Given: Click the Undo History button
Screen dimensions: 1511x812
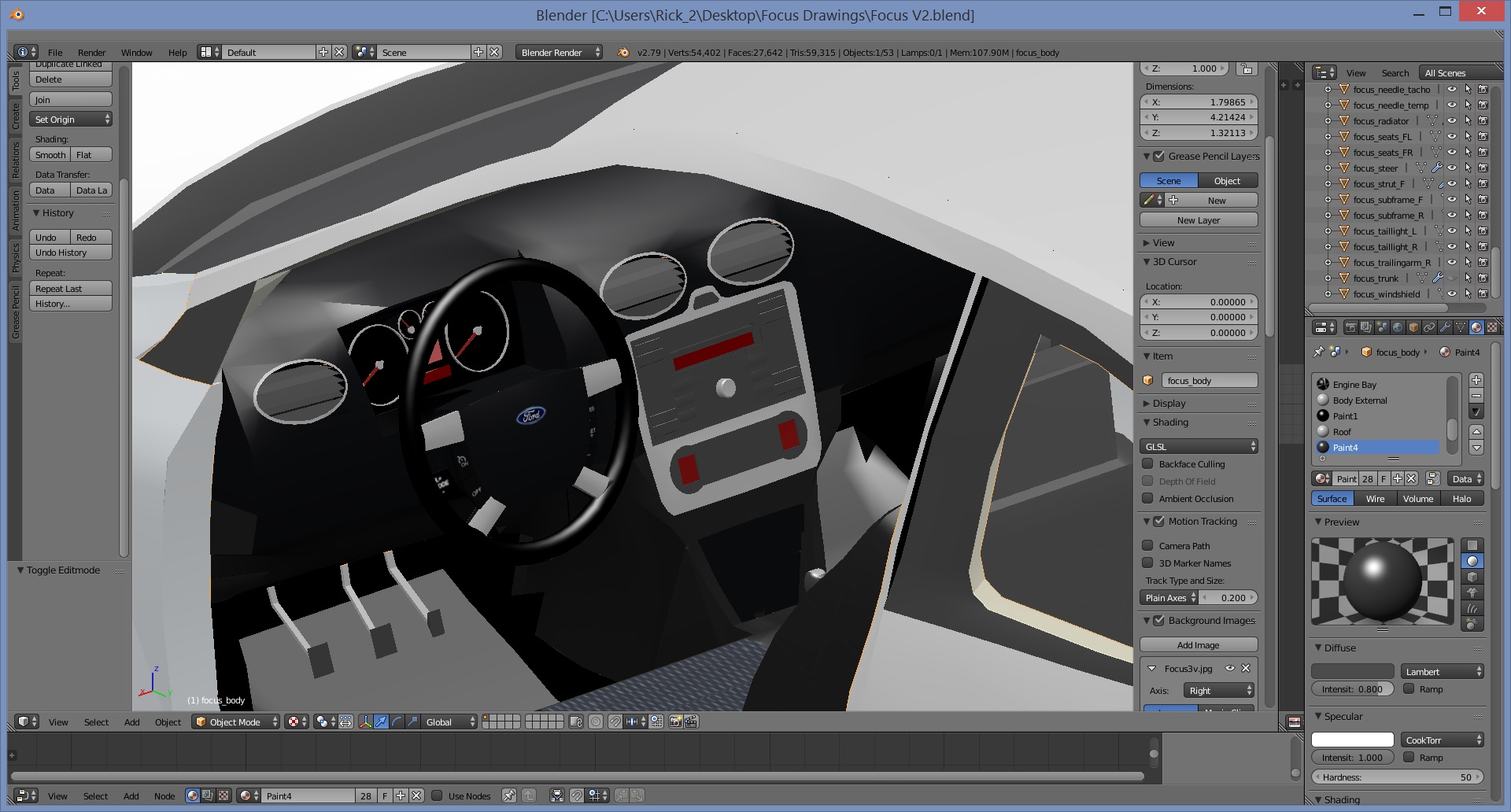Looking at the screenshot, I should tap(71, 253).
